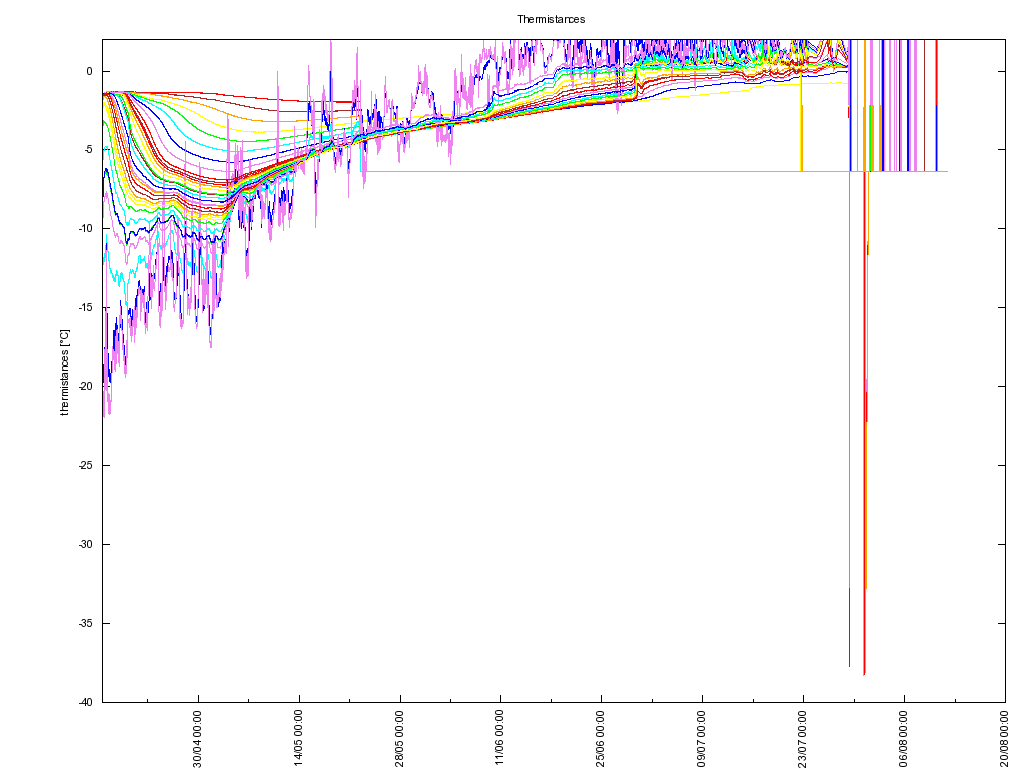Click the 23/07 00:00 date tick label
Viewport: 1024px width, 768px height.
click(x=803, y=738)
